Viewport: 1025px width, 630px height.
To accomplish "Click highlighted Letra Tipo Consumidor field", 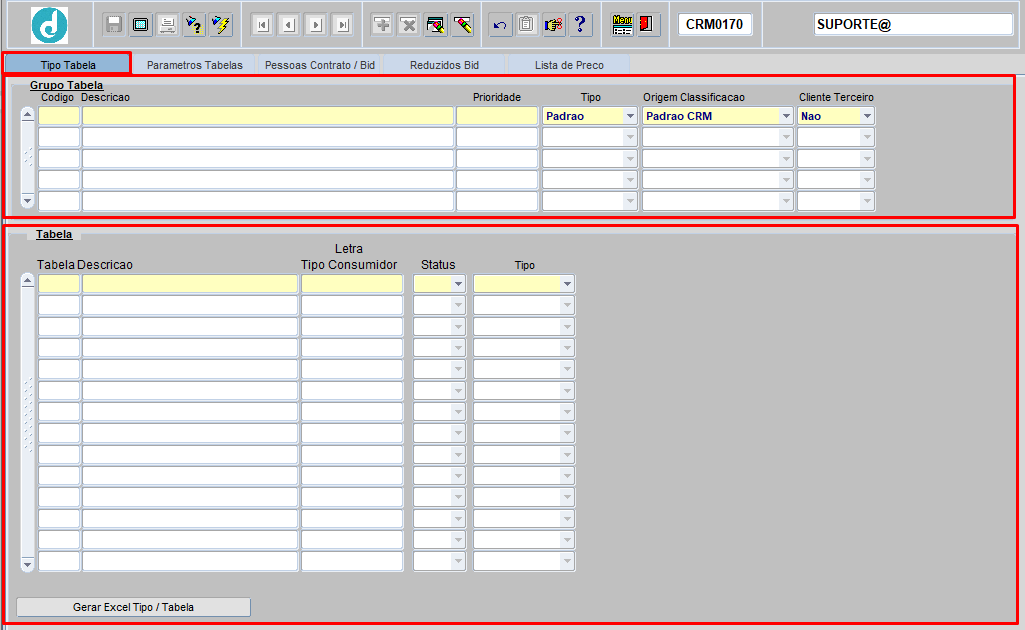I will pos(352,284).
